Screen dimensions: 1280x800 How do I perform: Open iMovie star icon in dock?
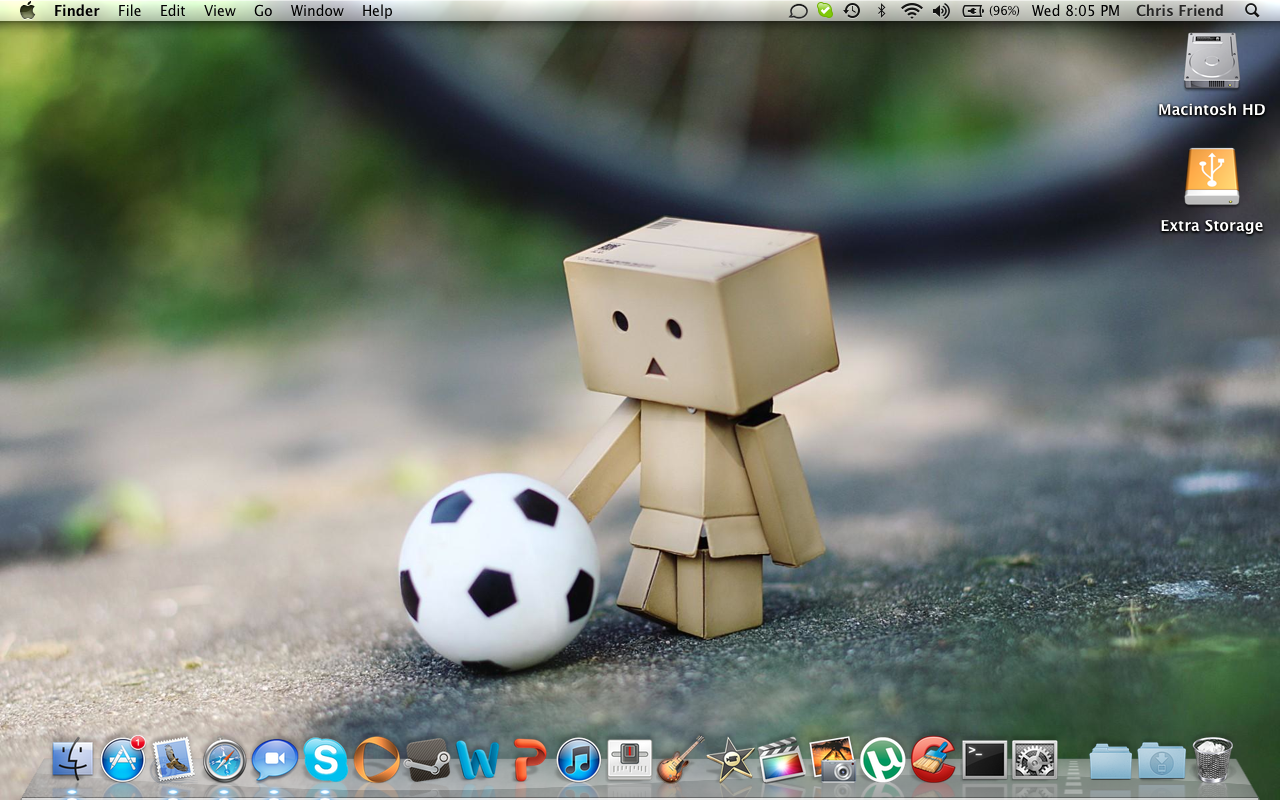(x=730, y=760)
